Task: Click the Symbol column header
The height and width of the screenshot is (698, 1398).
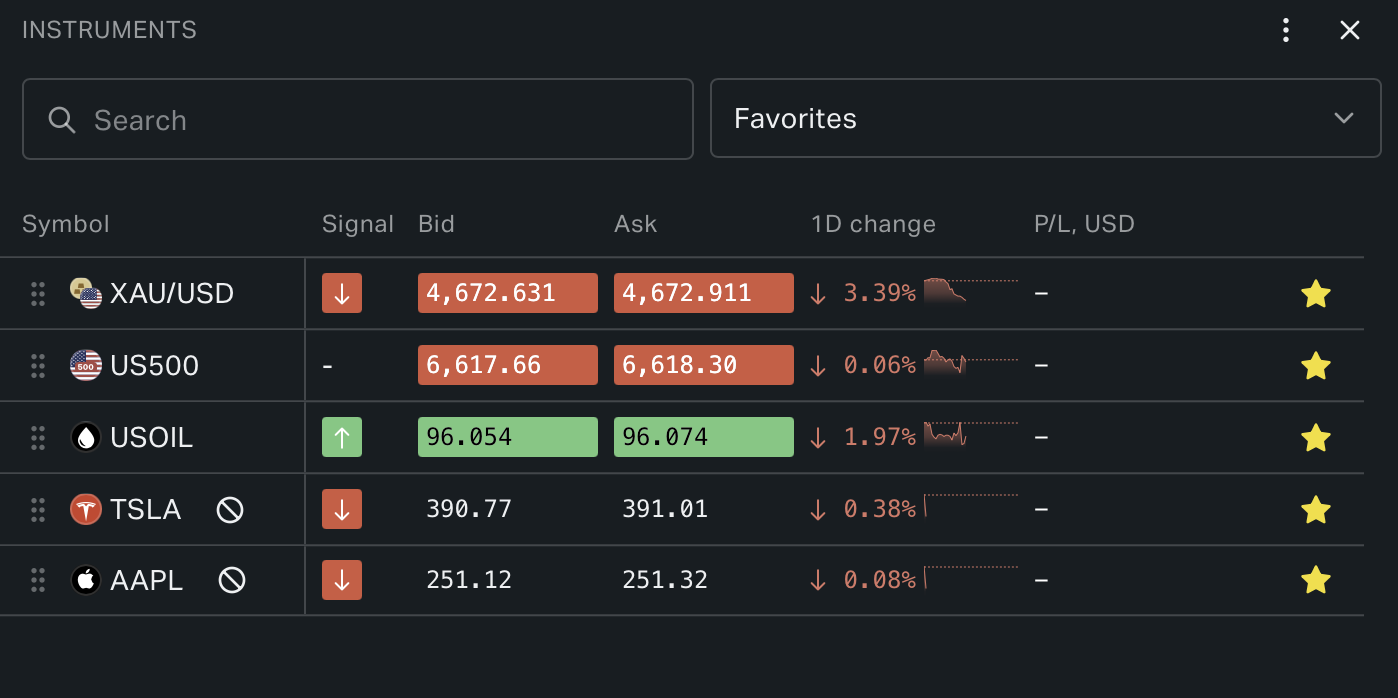Action: point(65,224)
